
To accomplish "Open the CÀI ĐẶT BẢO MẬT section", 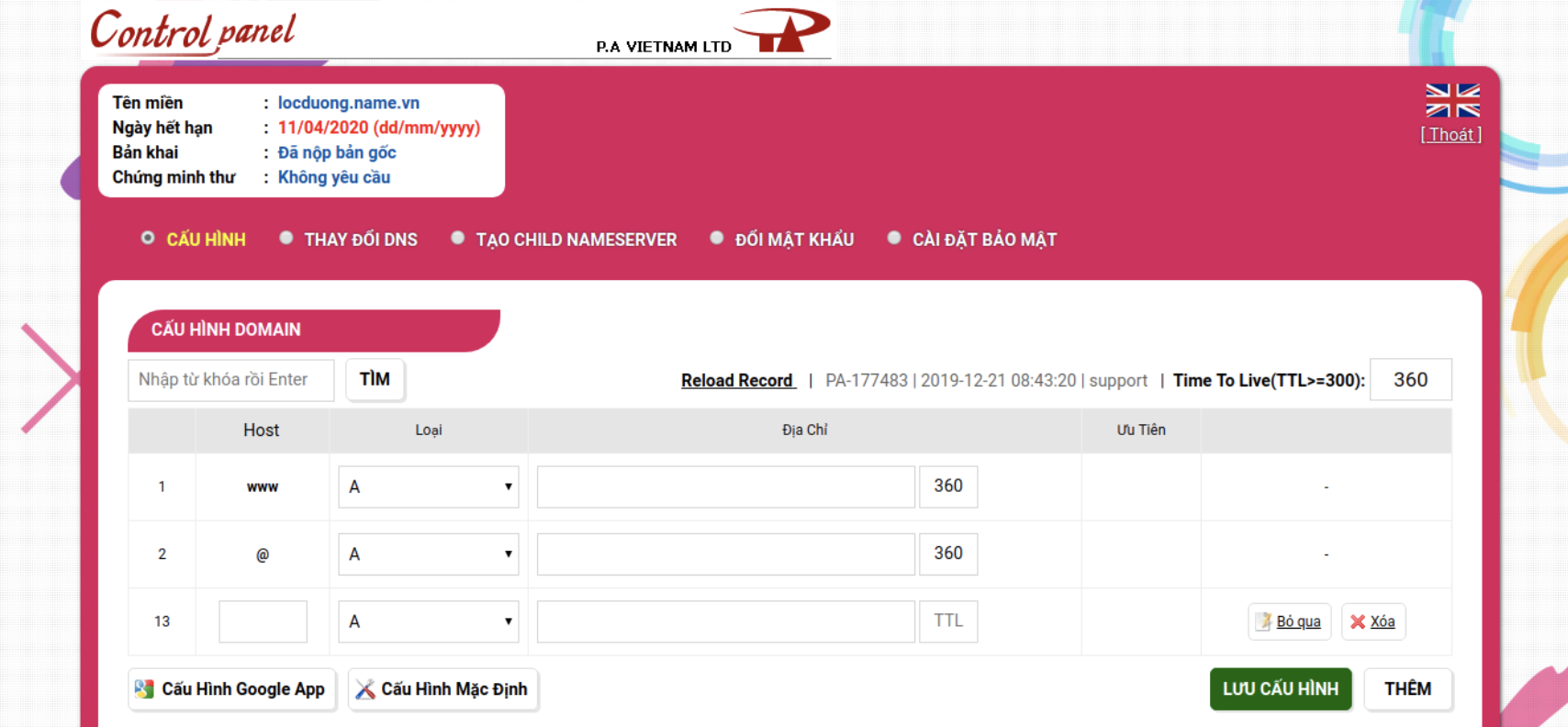I will [x=984, y=240].
